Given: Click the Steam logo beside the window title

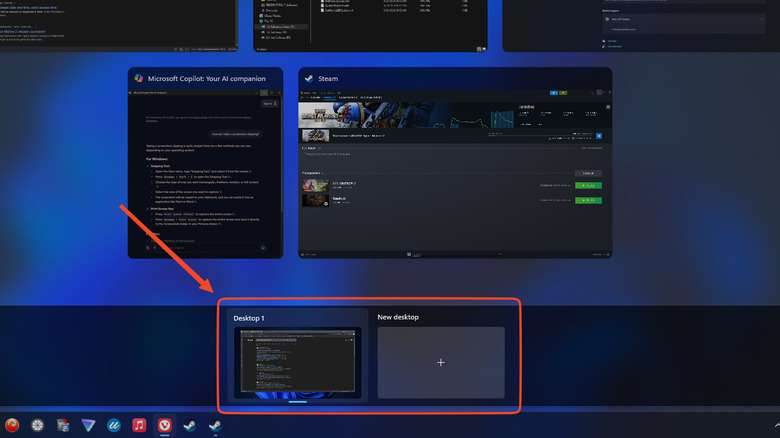Looking at the screenshot, I should pos(309,78).
